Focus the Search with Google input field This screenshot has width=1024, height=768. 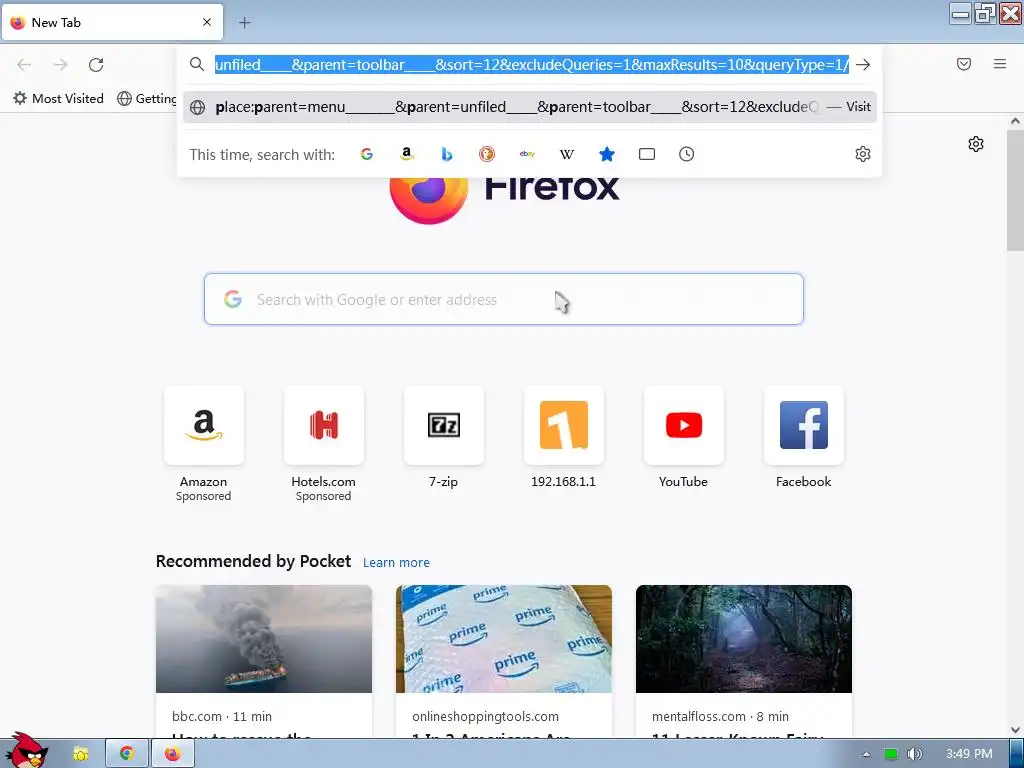(x=504, y=299)
